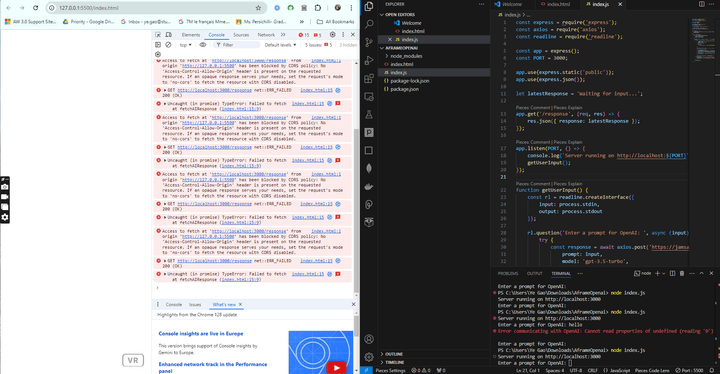Create a live expression with the eye icon
Viewport: 720px width, 374px height.
click(202, 45)
